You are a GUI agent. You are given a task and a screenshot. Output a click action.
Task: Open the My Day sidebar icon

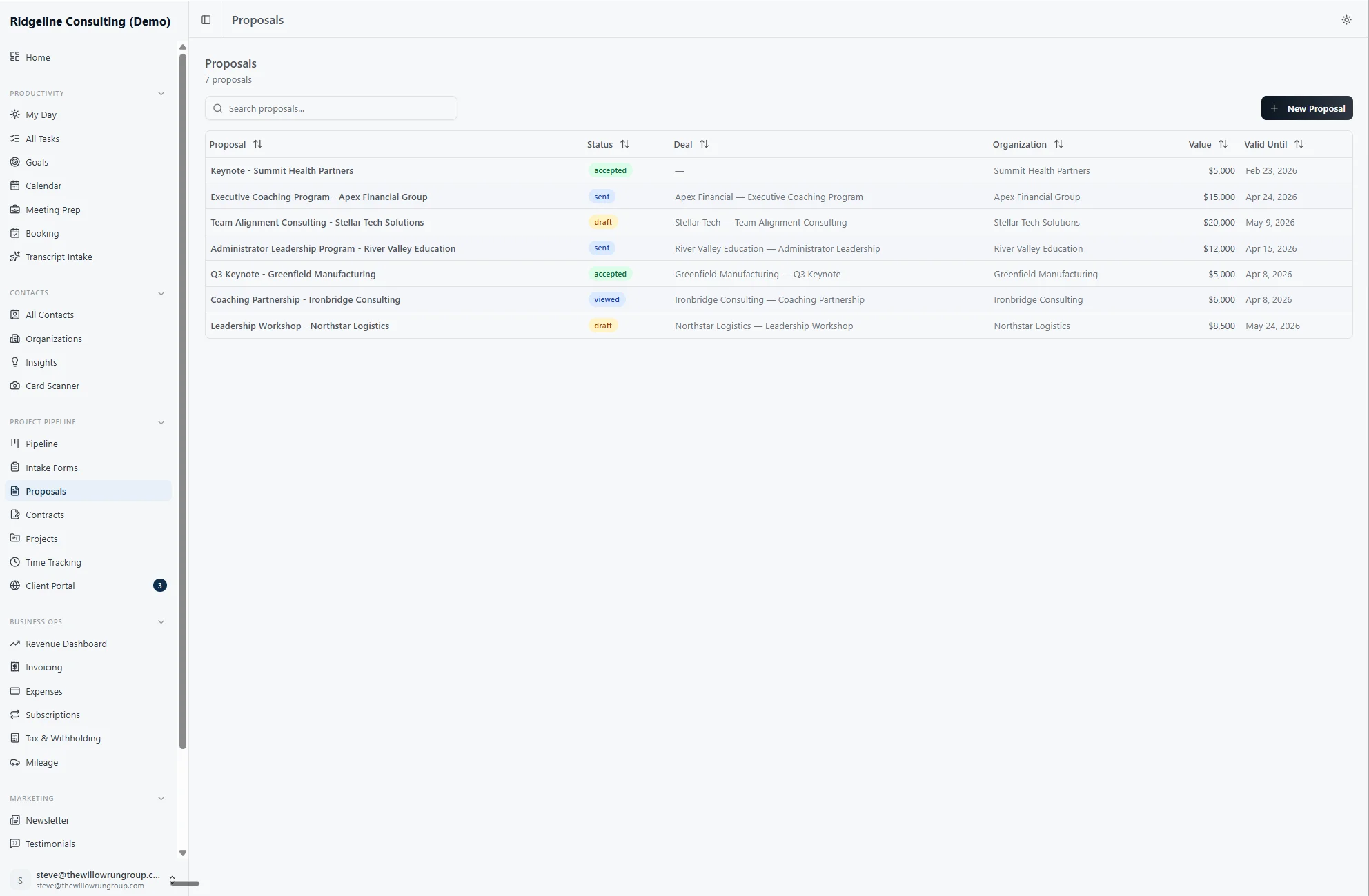(14, 115)
